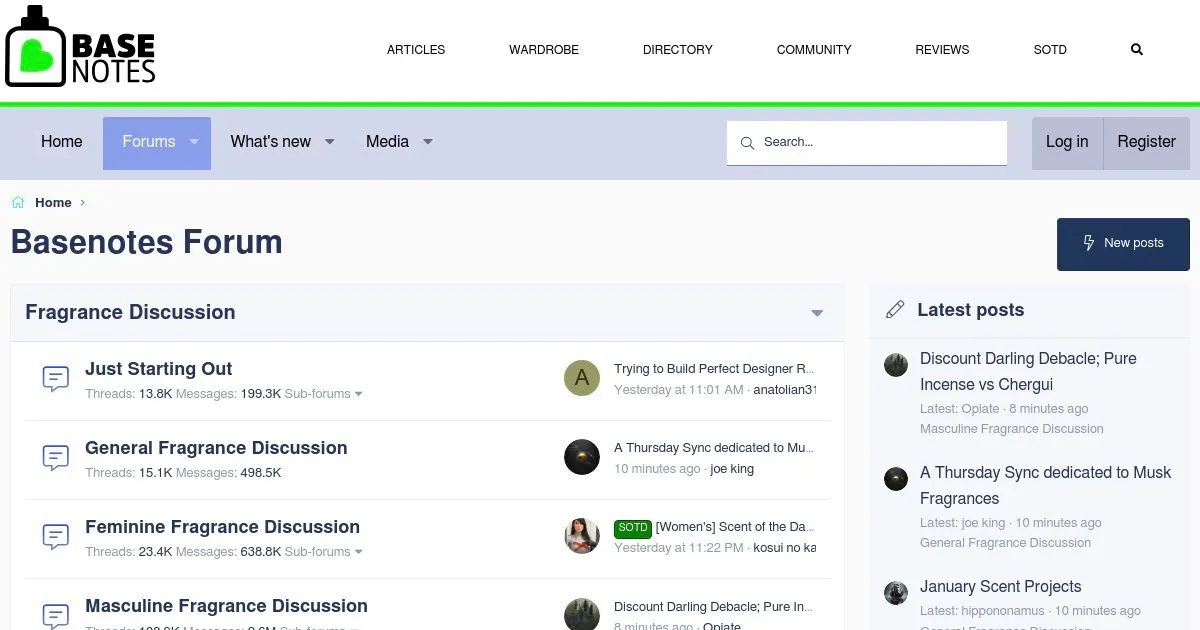
Task: Select the Forums nav tab
Action: coord(148,142)
